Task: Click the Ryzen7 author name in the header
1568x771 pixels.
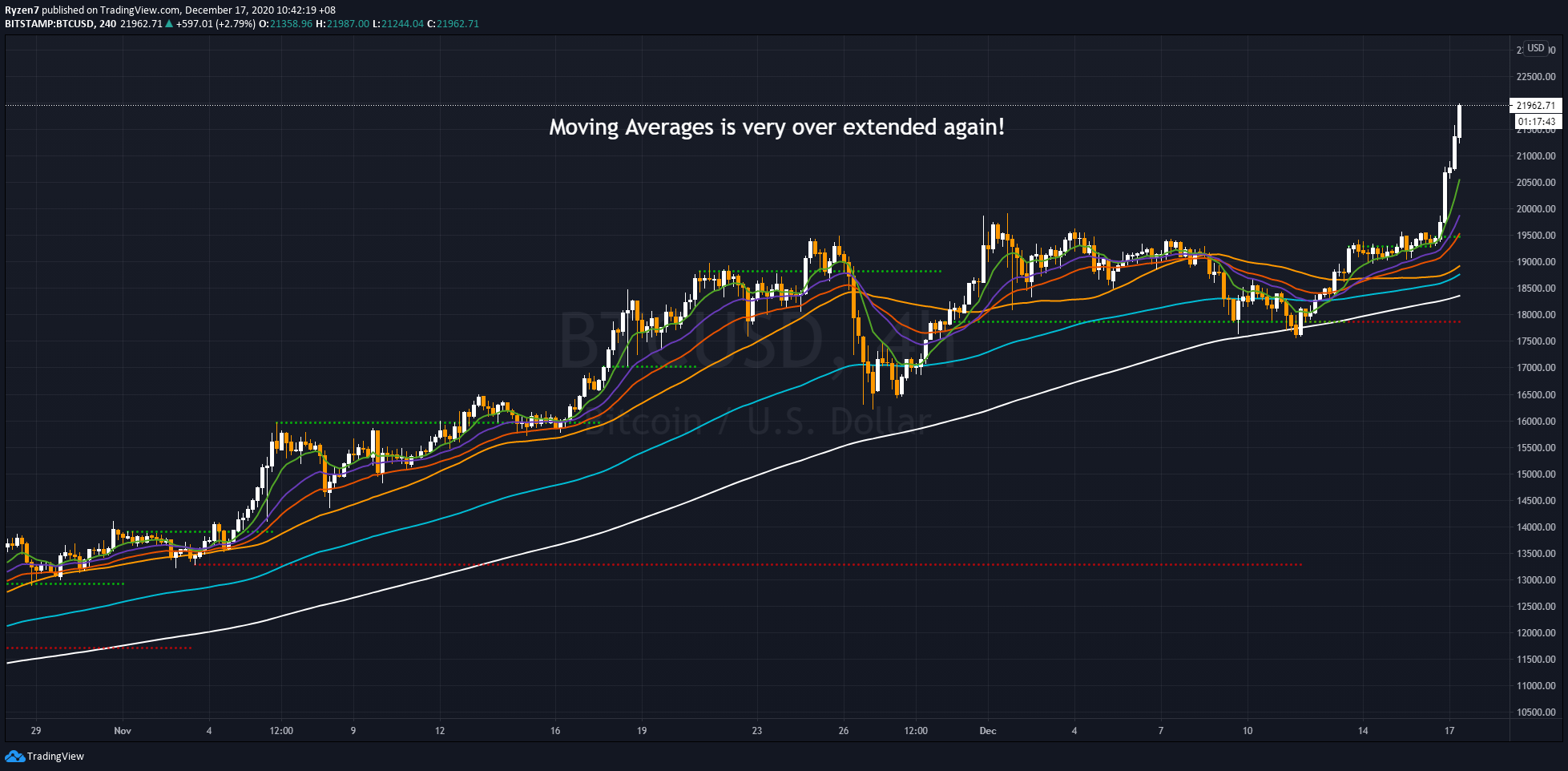Action: pyautogui.click(x=22, y=10)
